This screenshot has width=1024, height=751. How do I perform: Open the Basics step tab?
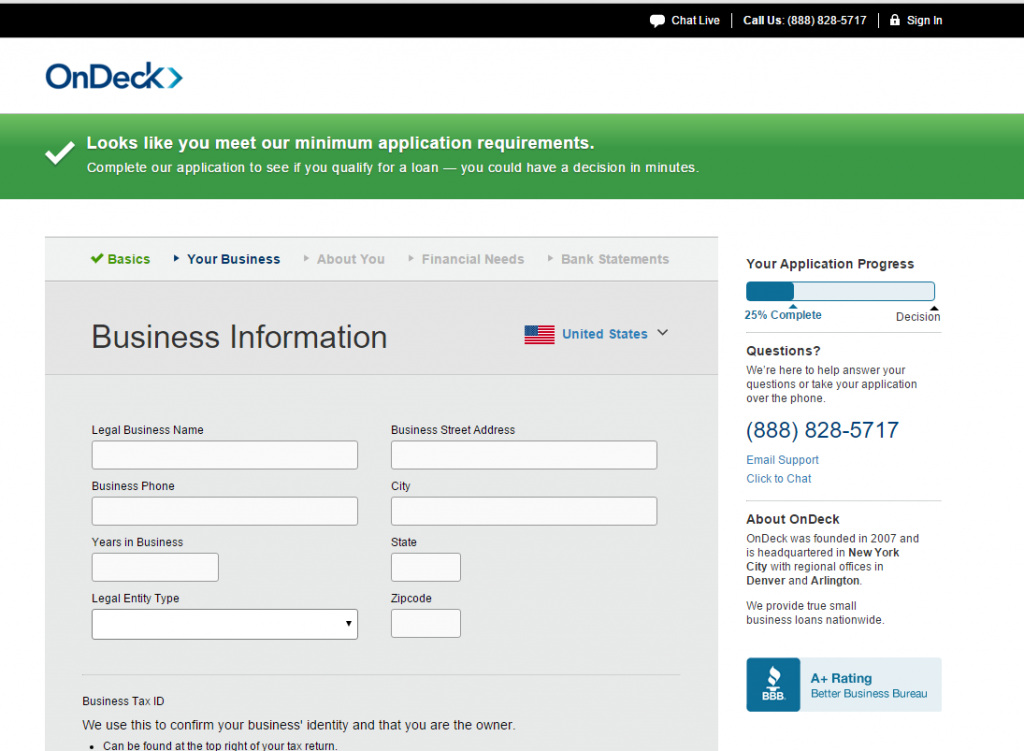pos(121,259)
